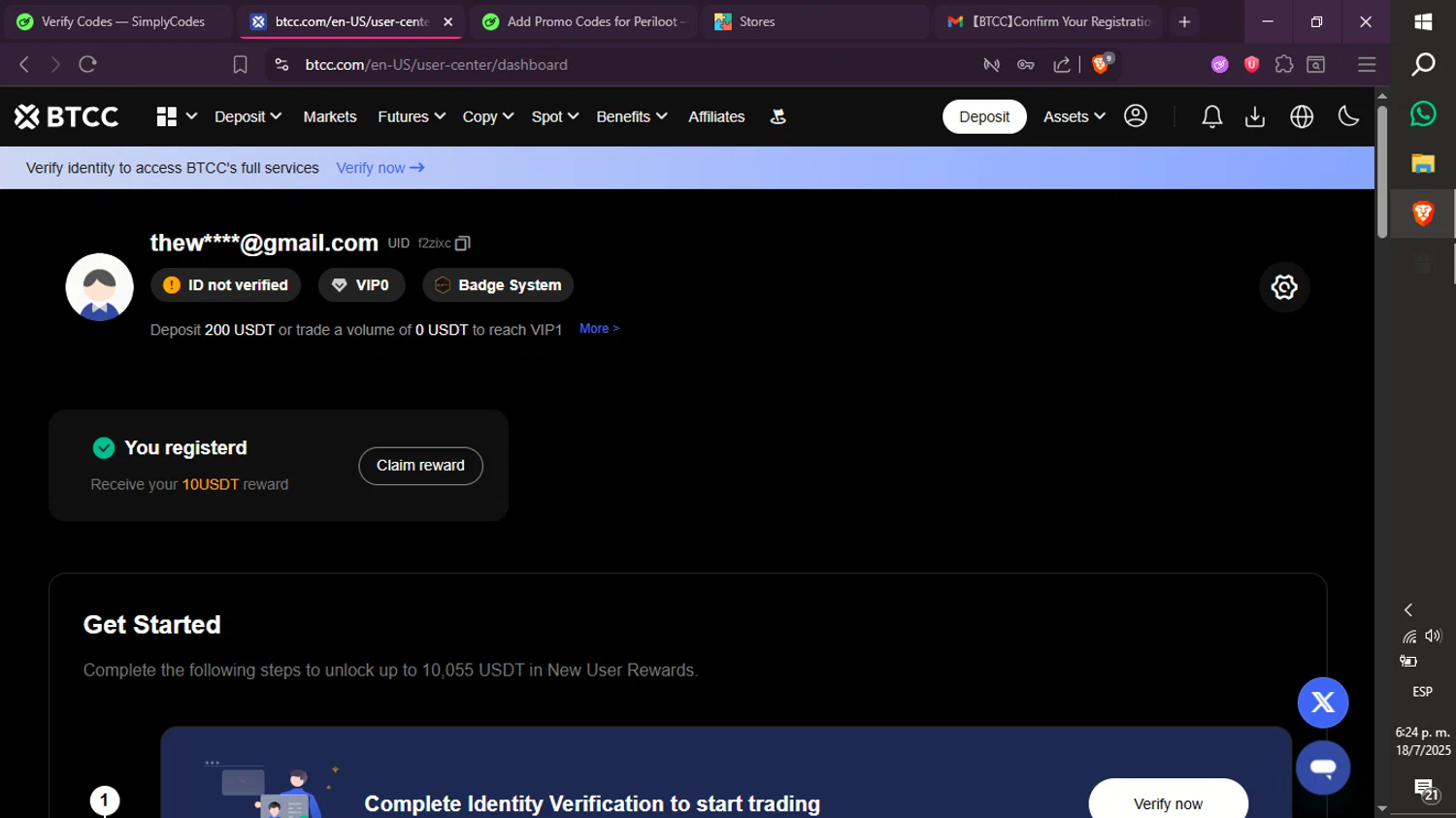The width and height of the screenshot is (1456, 818).
Task: Click the address bar URL field
Action: pyautogui.click(x=621, y=65)
